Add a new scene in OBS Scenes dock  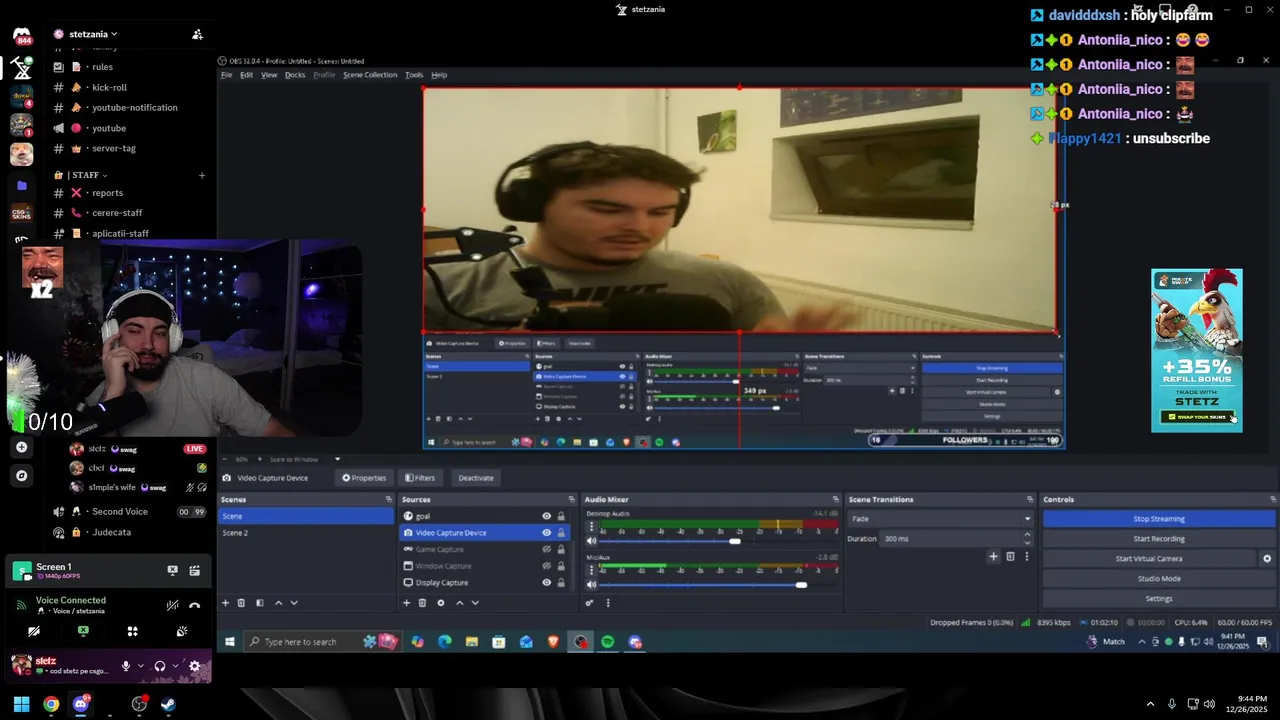coord(225,603)
